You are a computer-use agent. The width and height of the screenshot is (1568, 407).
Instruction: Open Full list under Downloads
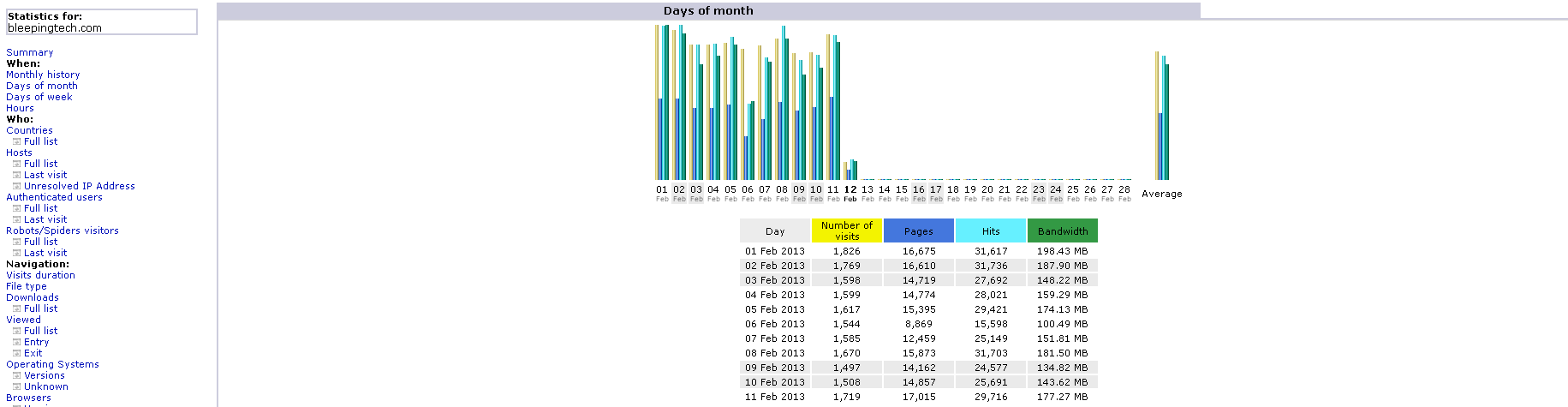click(40, 308)
